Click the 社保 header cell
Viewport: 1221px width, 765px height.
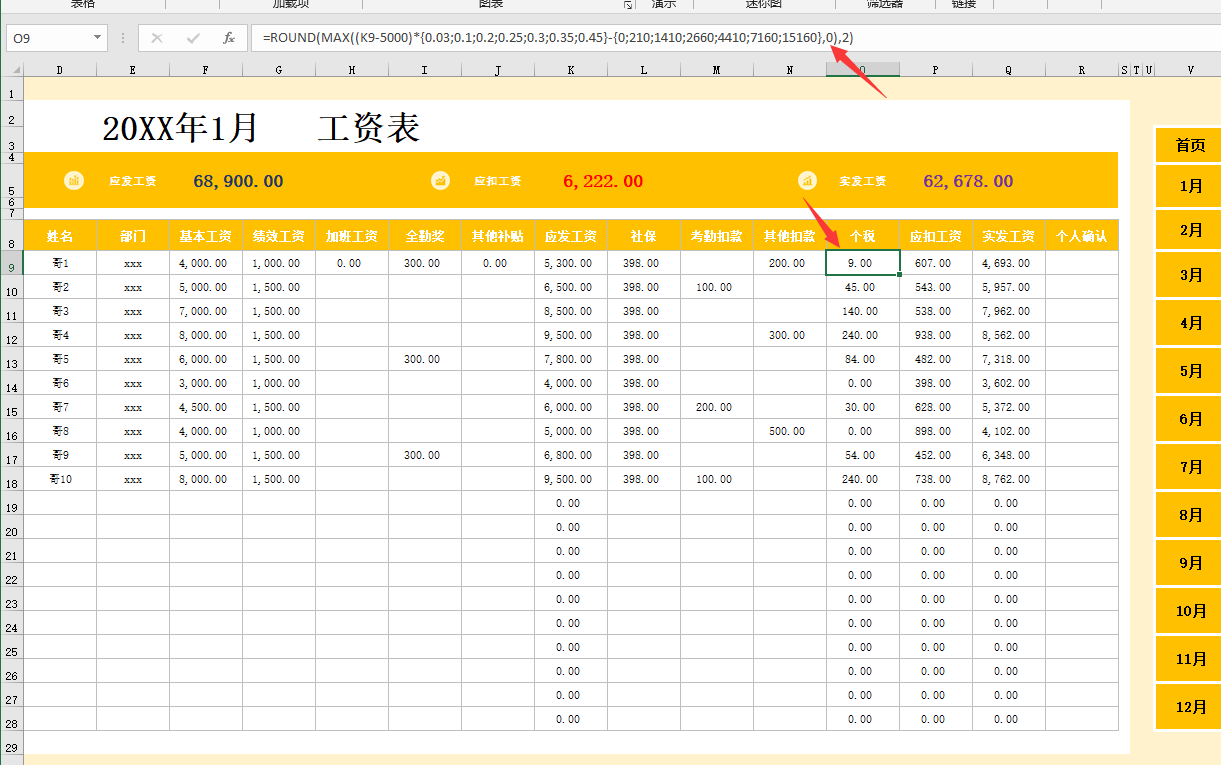pos(644,236)
